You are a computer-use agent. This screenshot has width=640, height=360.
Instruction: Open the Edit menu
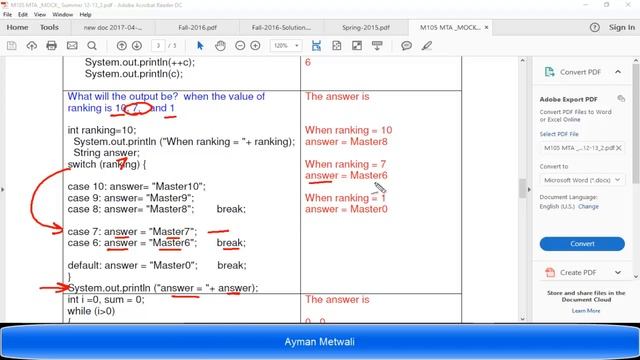point(23,14)
